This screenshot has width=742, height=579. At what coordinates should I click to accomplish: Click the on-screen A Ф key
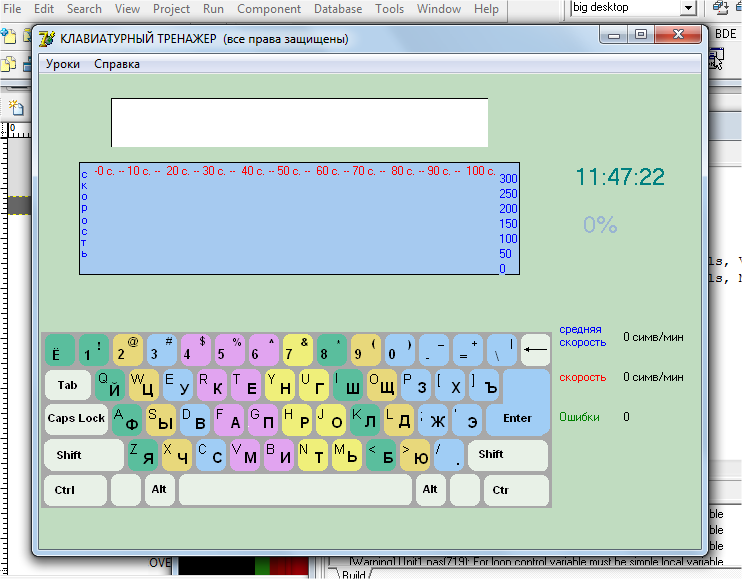[127, 419]
